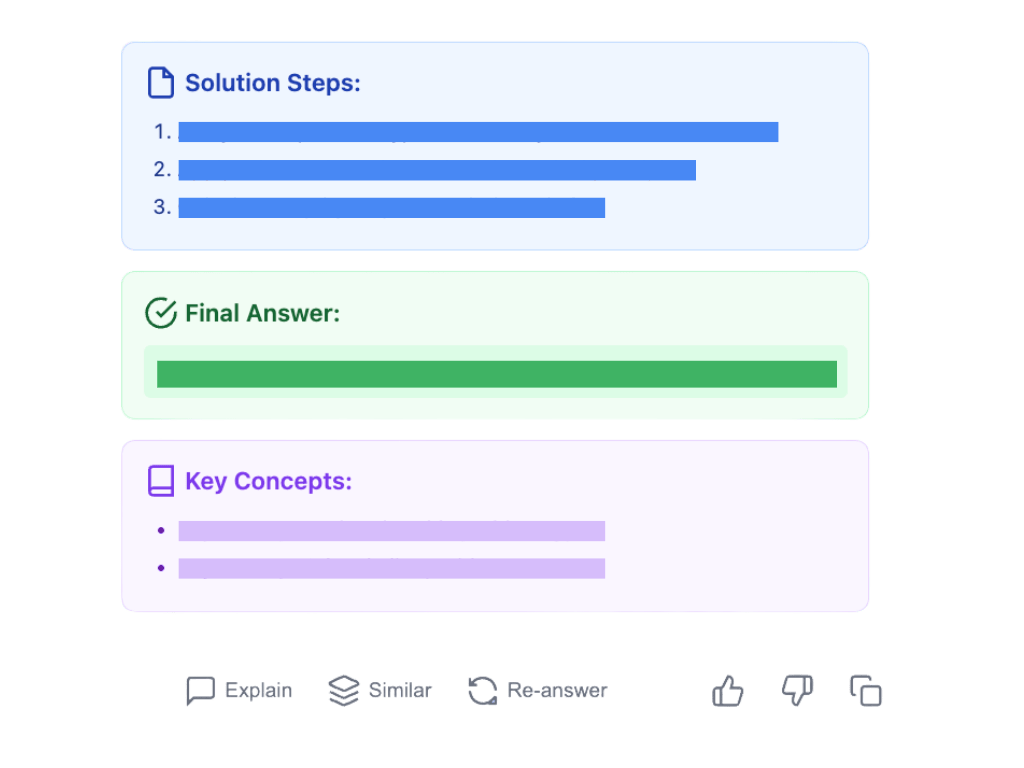
Task: Click the book icon beside Key Concepts
Action: [161, 481]
